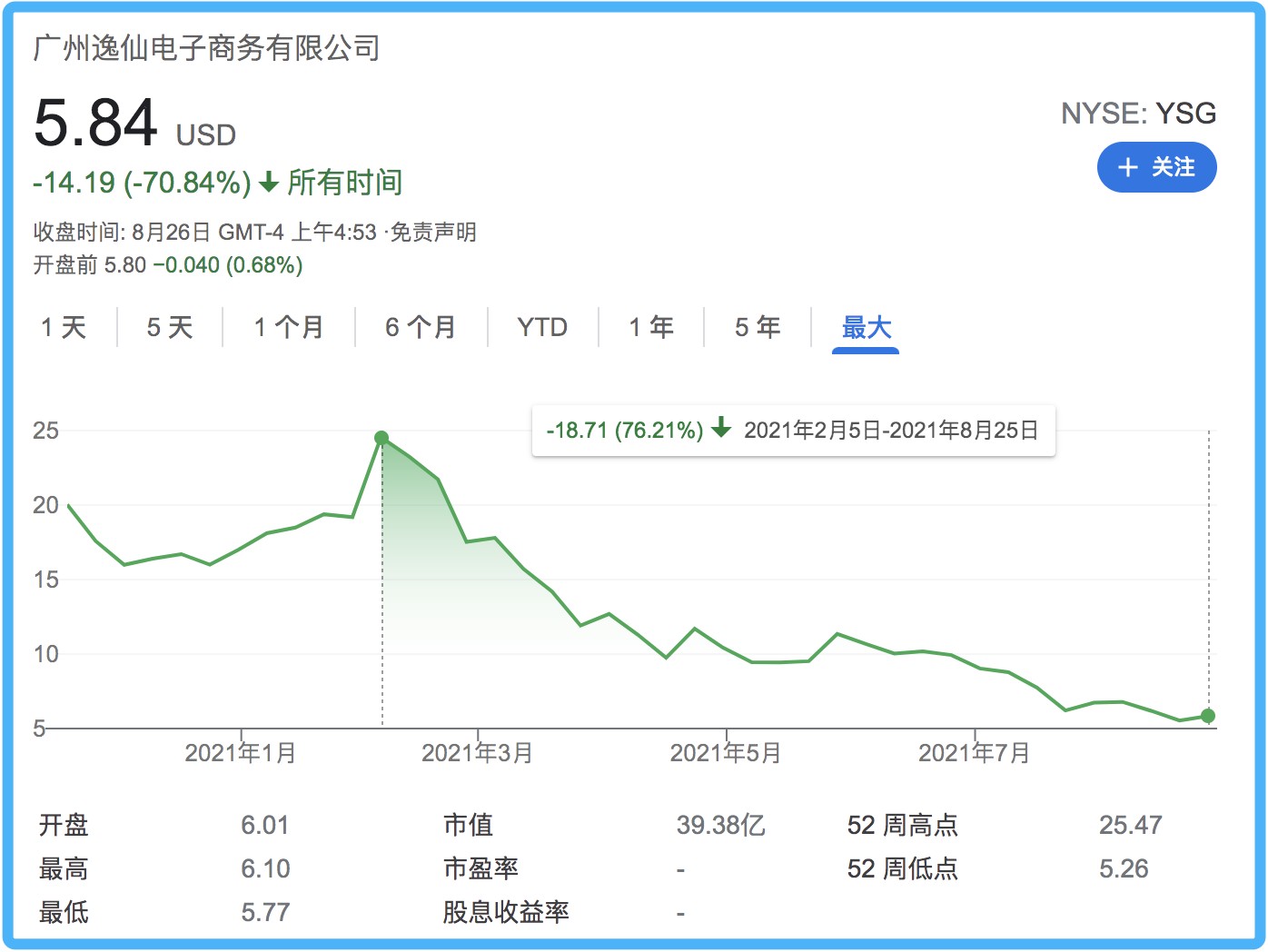Click the down arrow in chart tooltip

721,428
